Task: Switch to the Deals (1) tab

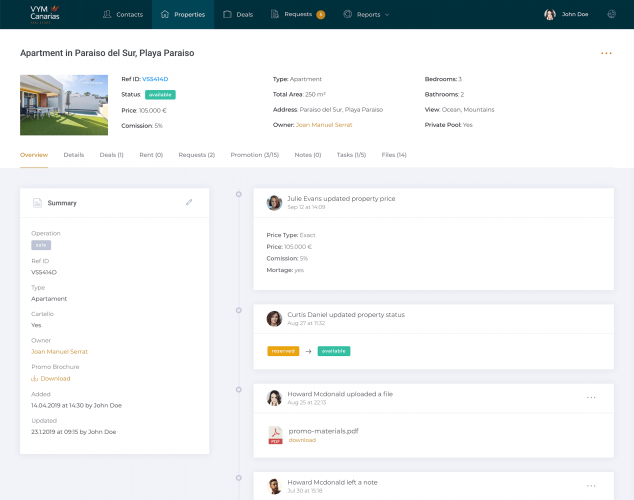Action: 112,155
